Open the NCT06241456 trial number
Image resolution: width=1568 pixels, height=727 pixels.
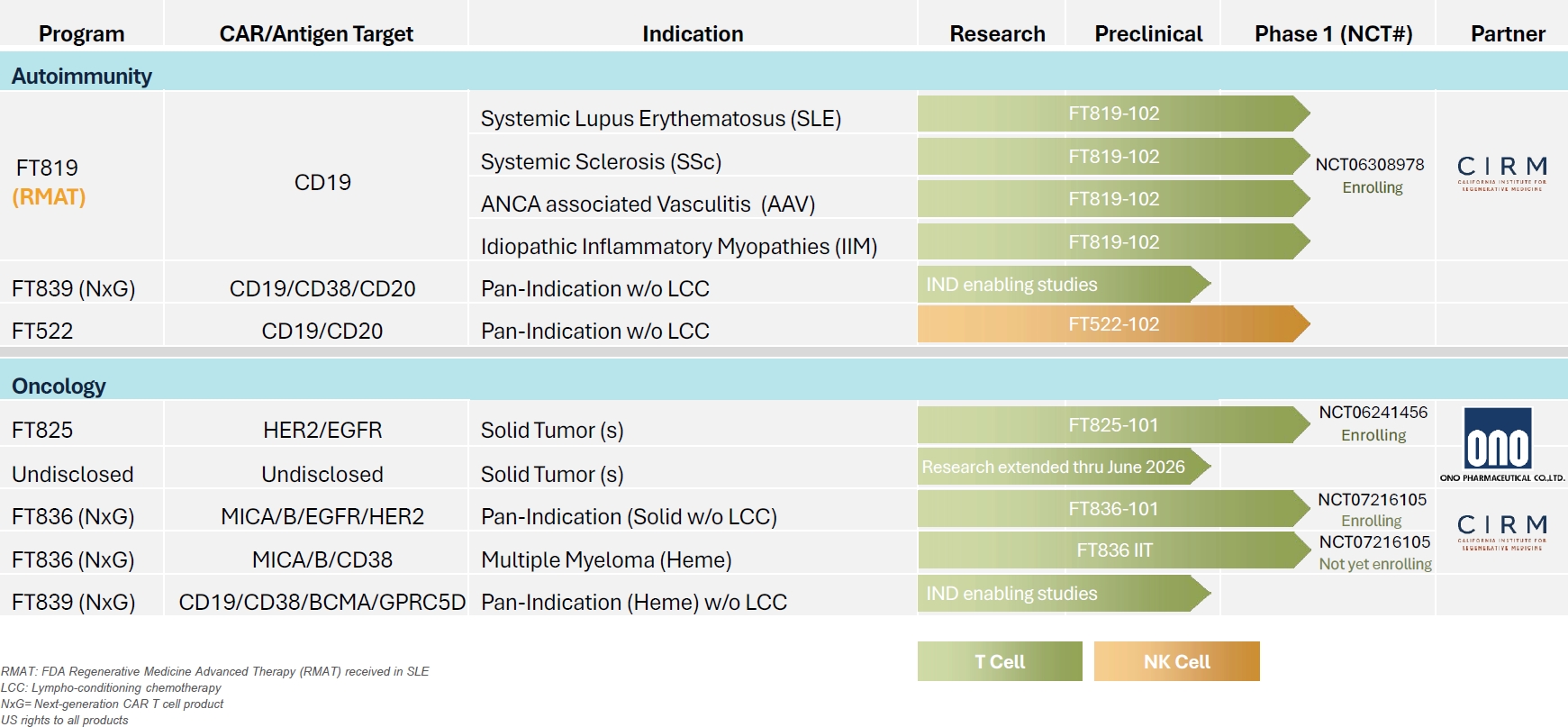pyautogui.click(x=1373, y=413)
